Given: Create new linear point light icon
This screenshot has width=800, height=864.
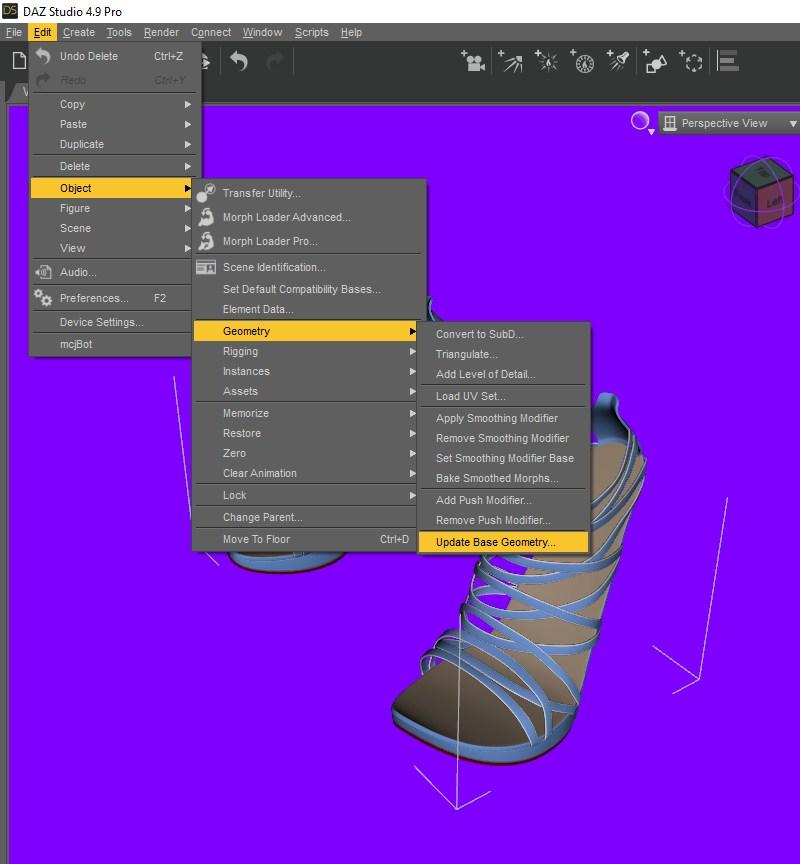Looking at the screenshot, I should [582, 61].
